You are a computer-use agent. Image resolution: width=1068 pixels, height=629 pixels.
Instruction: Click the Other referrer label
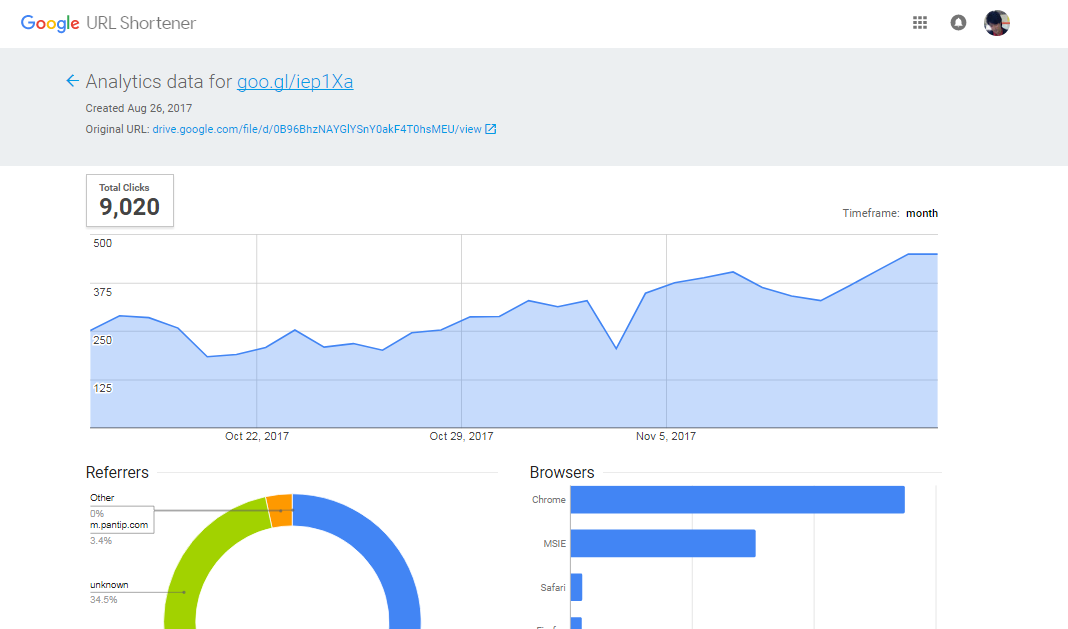(102, 497)
